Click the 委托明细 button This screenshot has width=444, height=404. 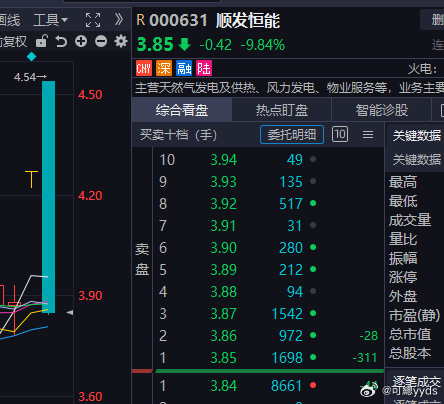coord(292,135)
